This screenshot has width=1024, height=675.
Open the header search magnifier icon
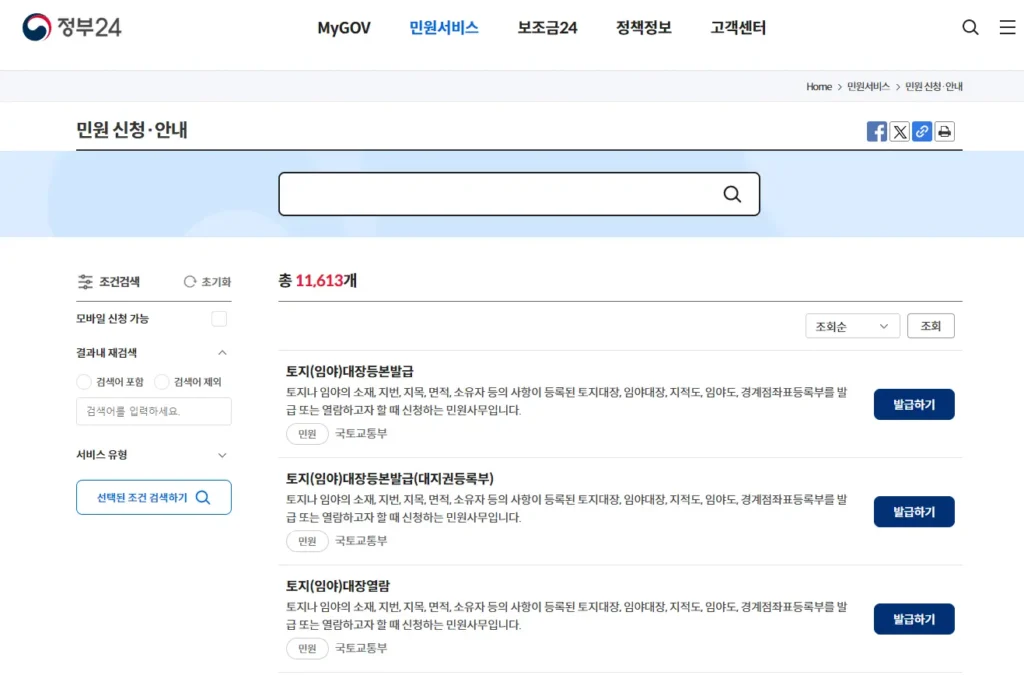[970, 28]
